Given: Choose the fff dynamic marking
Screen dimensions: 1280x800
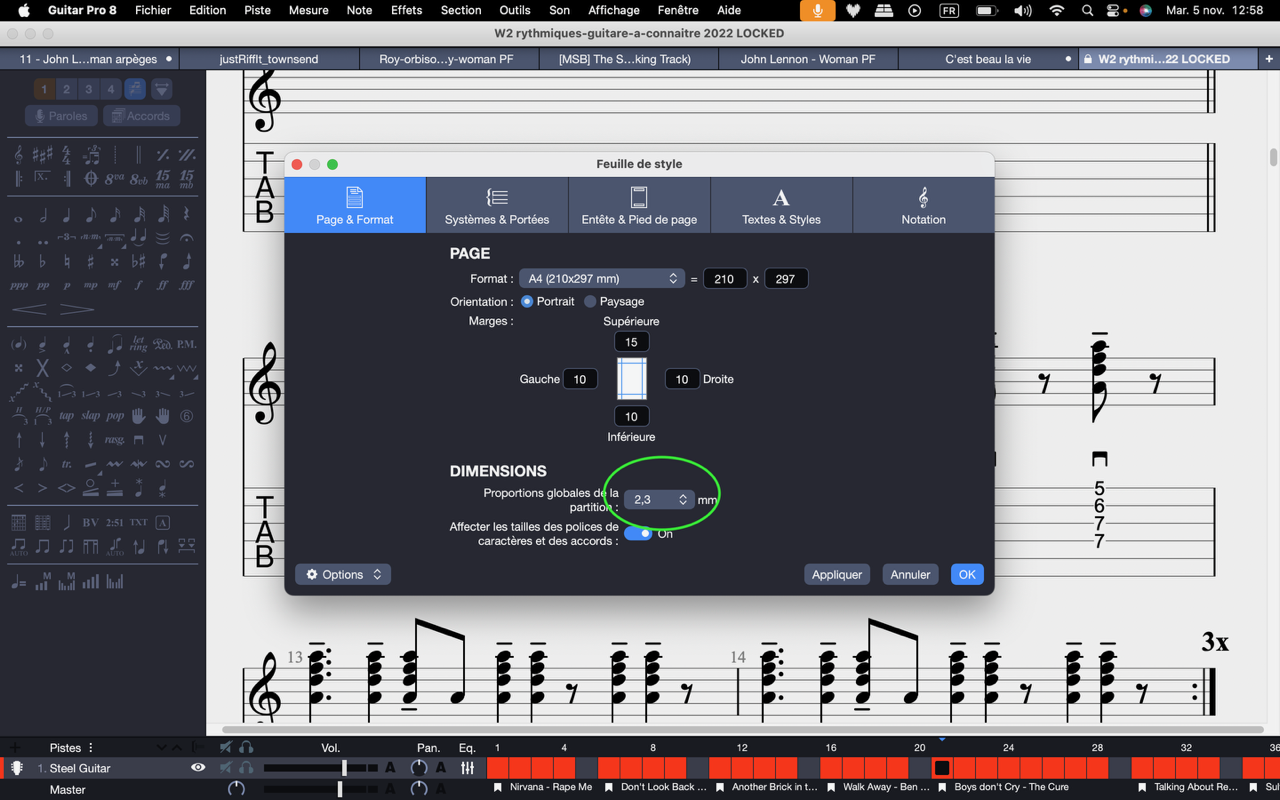Looking at the screenshot, I should [187, 285].
